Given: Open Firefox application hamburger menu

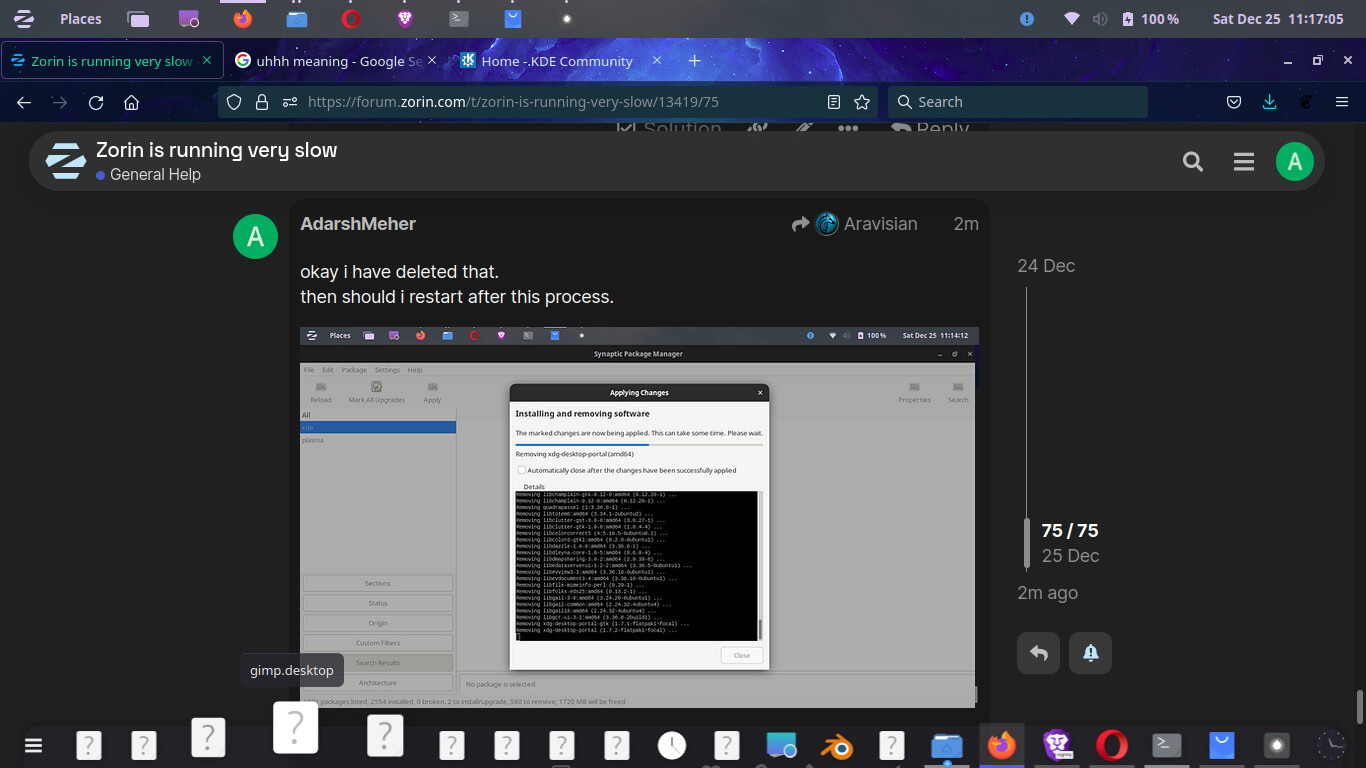Looking at the screenshot, I should 1342,102.
